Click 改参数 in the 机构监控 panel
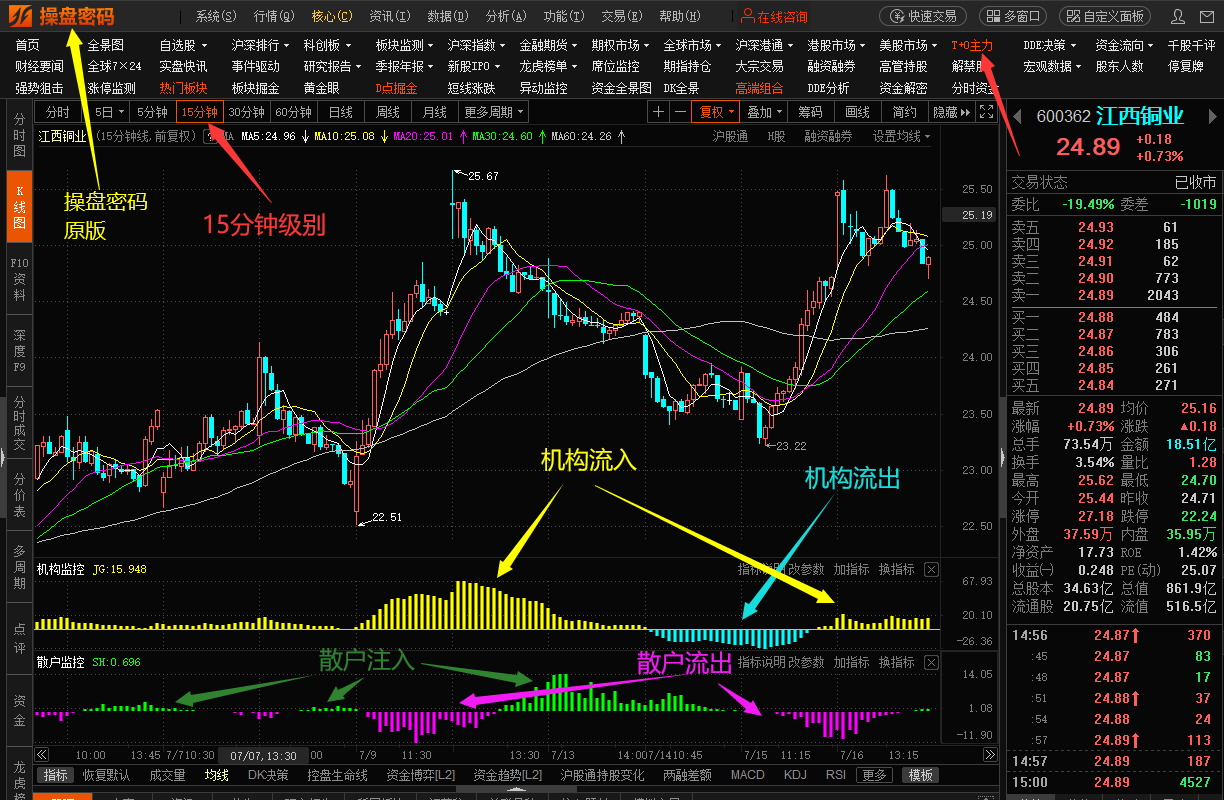The image size is (1224, 800). pos(806,569)
